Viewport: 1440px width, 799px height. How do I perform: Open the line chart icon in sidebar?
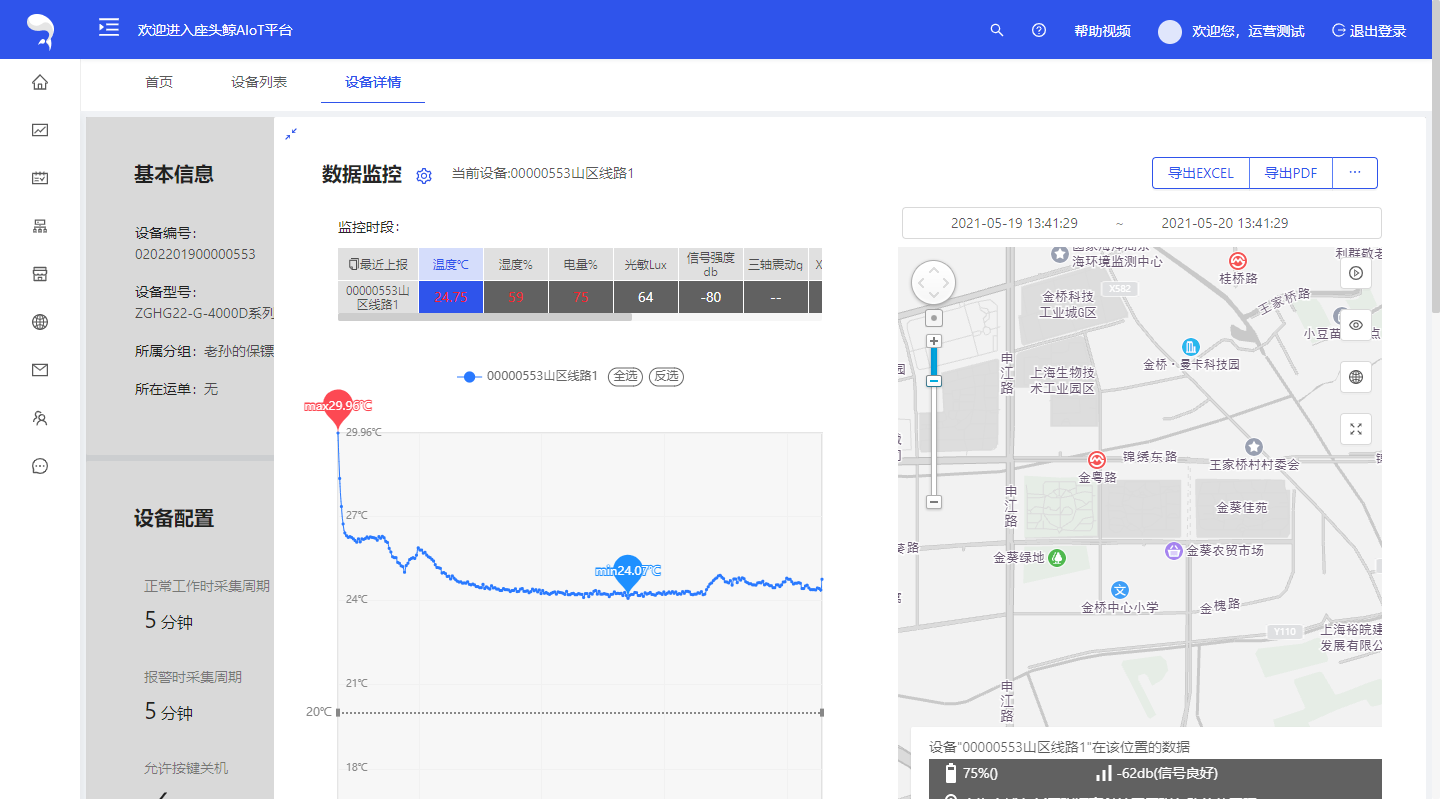tap(40, 130)
